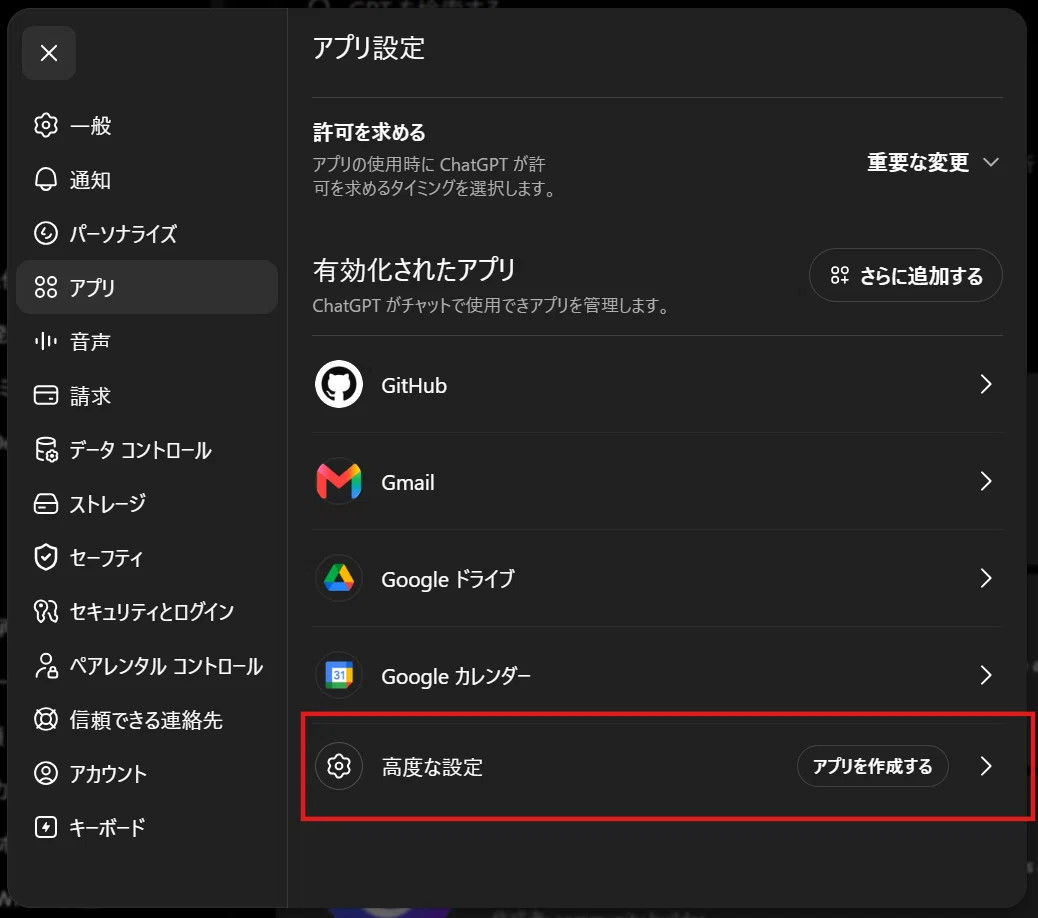Click the four-circles icon beside アプリ

click(x=46, y=287)
